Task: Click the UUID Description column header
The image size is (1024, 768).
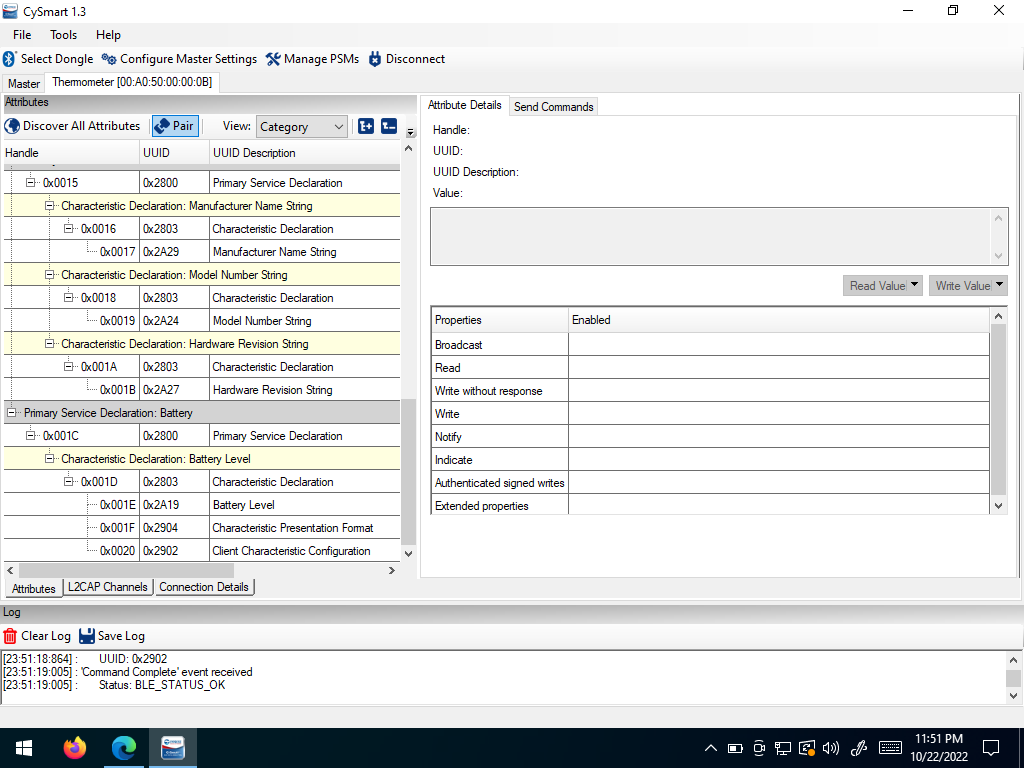Action: pos(305,153)
